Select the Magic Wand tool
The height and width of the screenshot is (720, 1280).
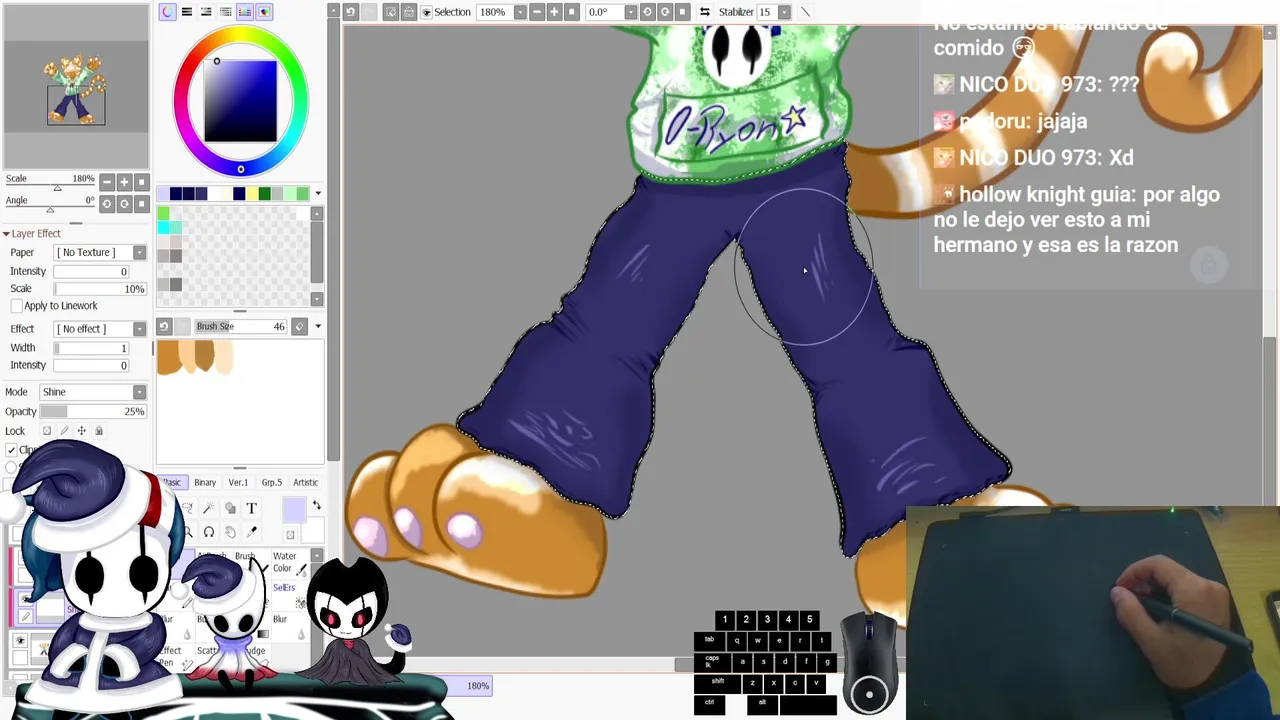coord(208,508)
